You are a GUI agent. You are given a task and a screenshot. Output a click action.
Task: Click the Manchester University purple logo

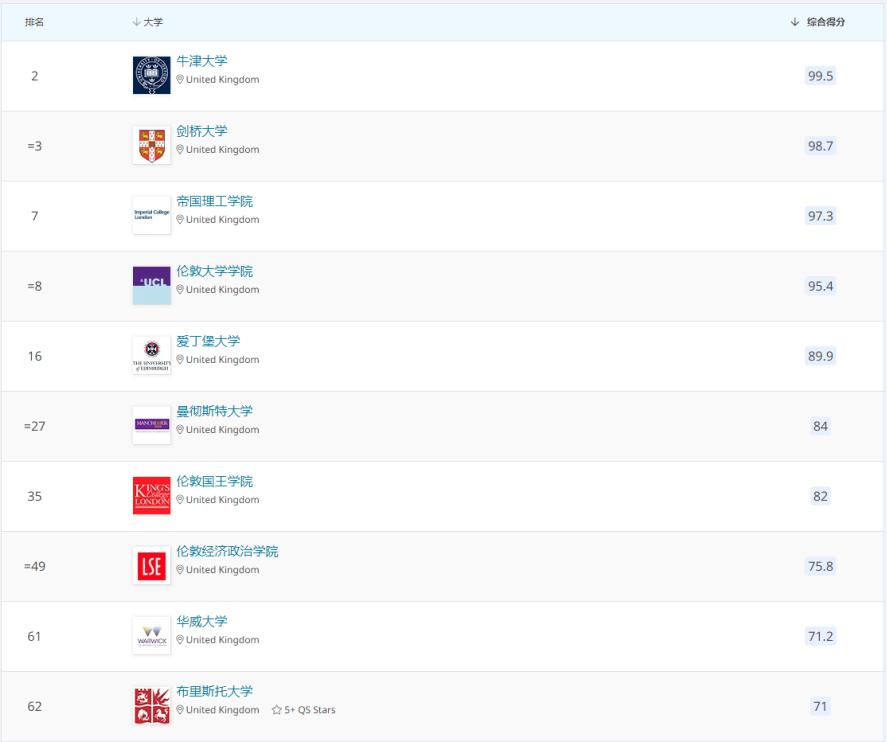(x=152, y=425)
